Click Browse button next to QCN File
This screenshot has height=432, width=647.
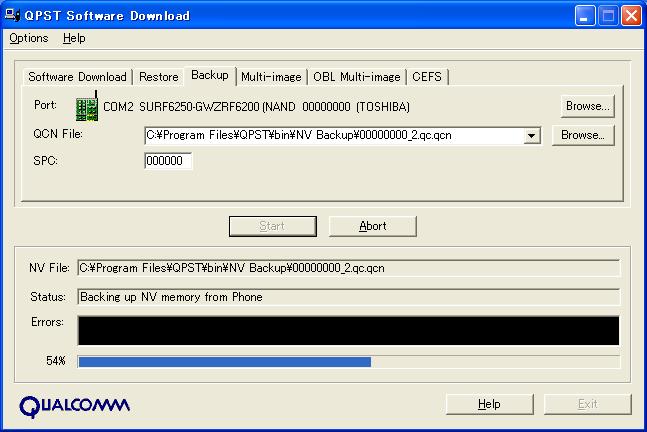coord(584,135)
